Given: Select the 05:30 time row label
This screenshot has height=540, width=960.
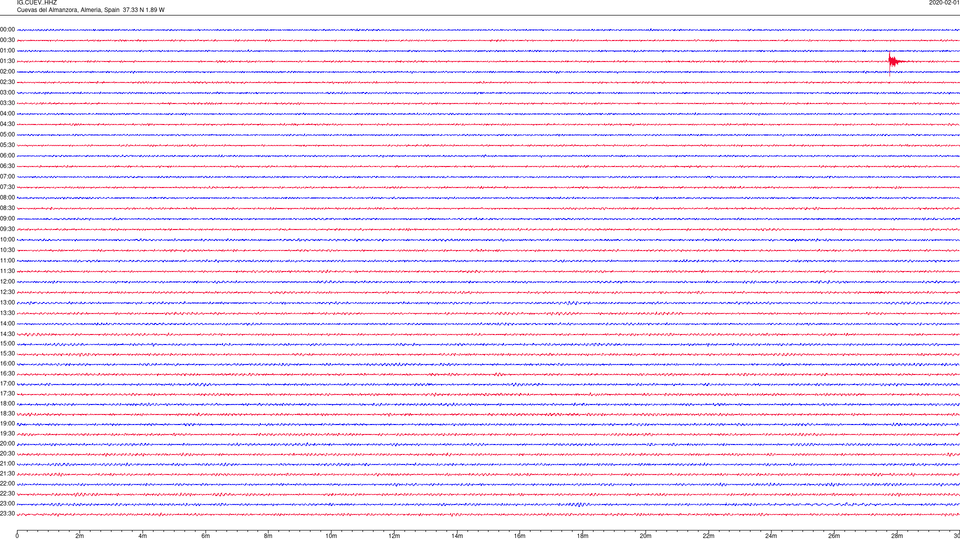Looking at the screenshot, I should [x=7, y=145].
